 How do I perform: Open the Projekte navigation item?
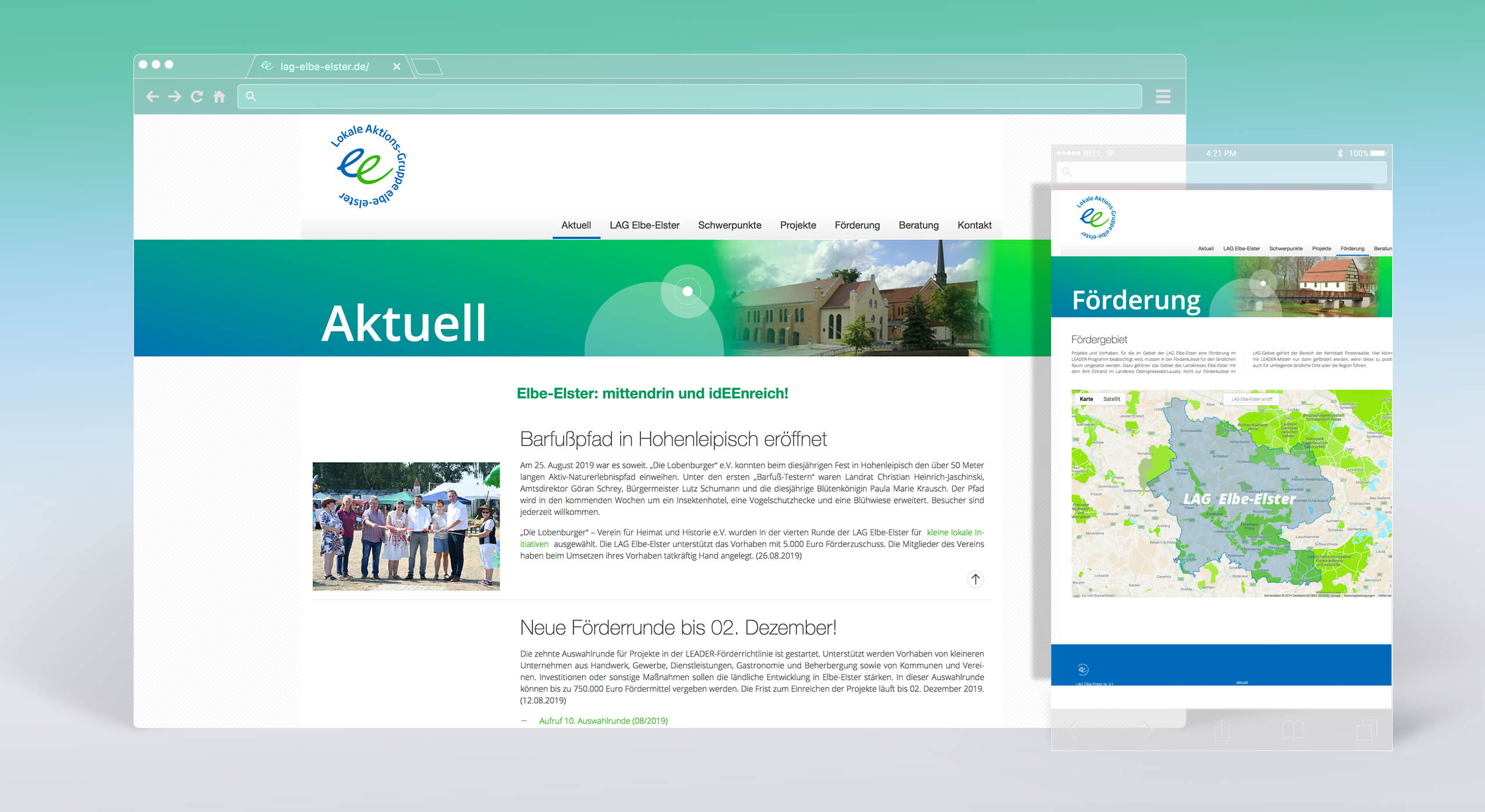[x=798, y=225]
